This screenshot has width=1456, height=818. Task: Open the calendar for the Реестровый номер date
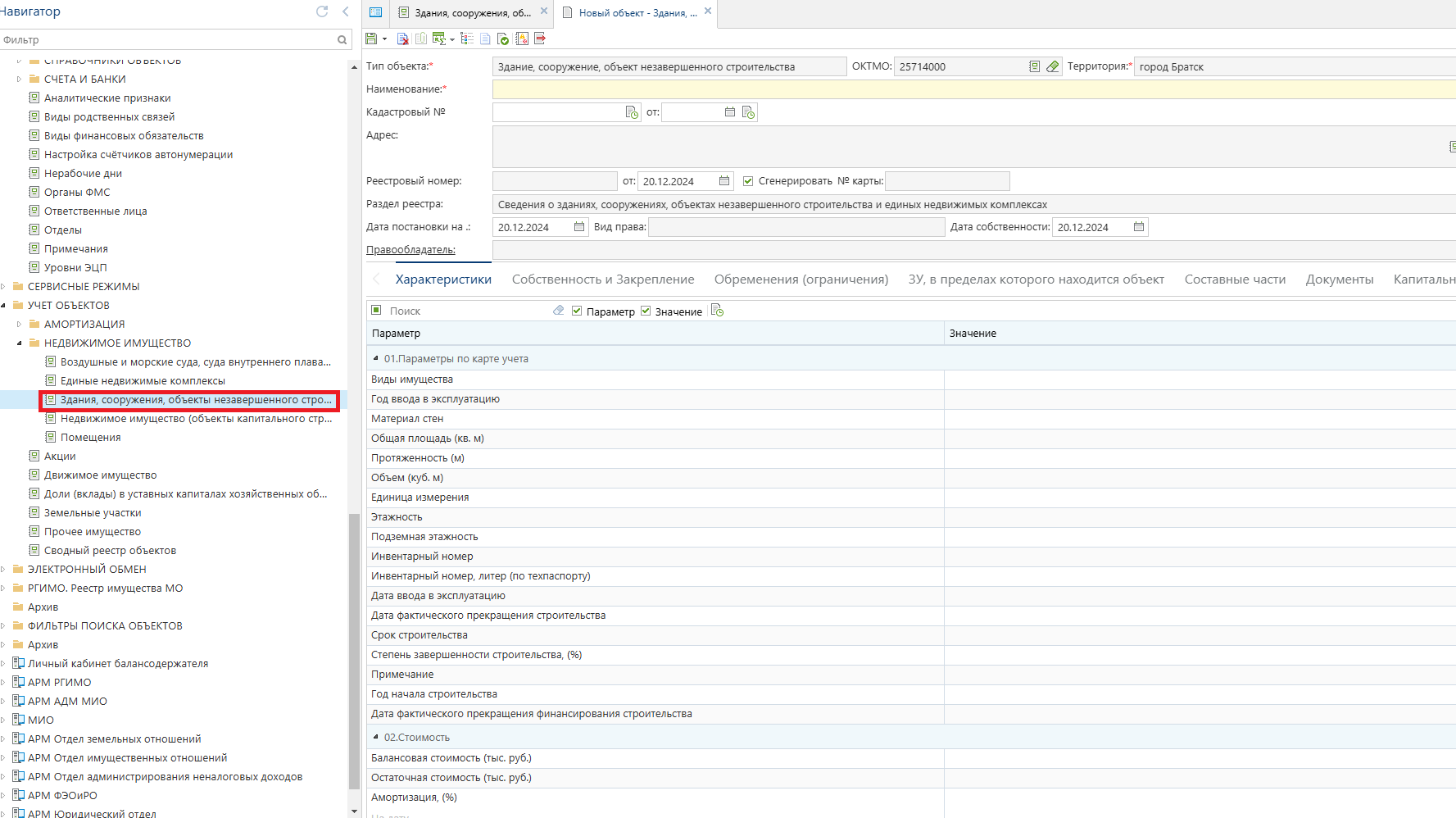(x=724, y=181)
